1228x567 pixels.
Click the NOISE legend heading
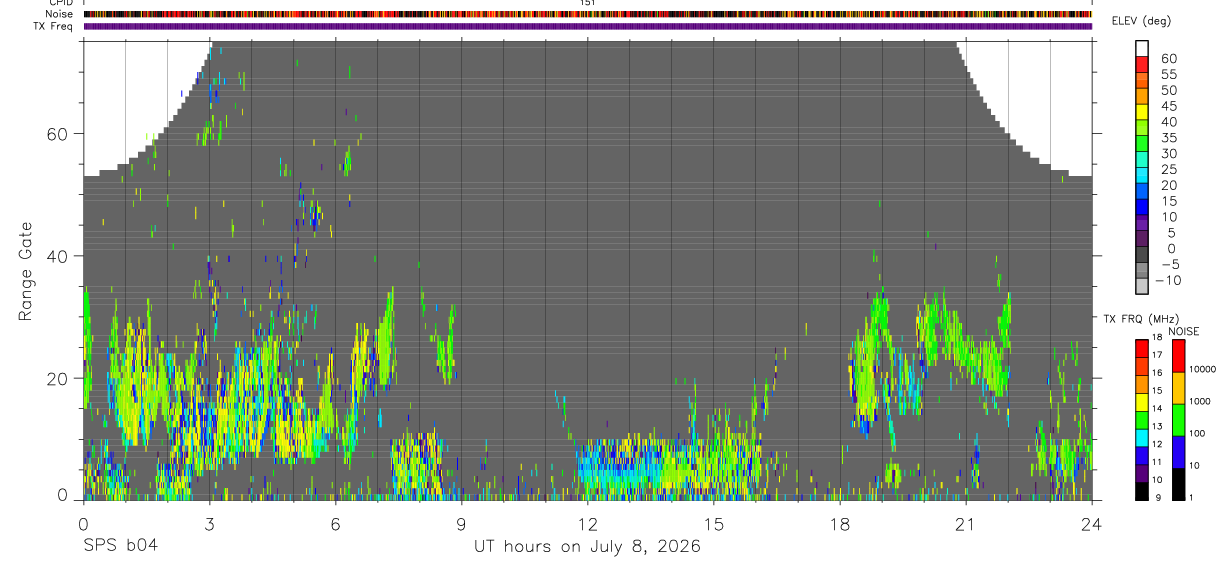click(x=1184, y=331)
